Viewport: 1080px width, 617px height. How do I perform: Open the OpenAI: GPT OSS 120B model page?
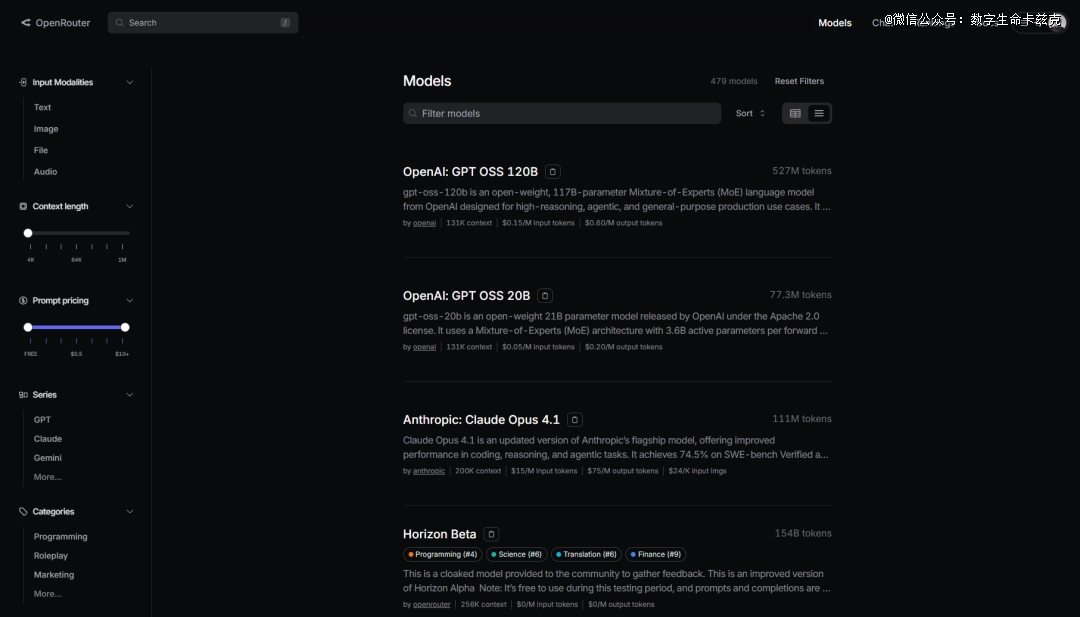click(x=470, y=171)
